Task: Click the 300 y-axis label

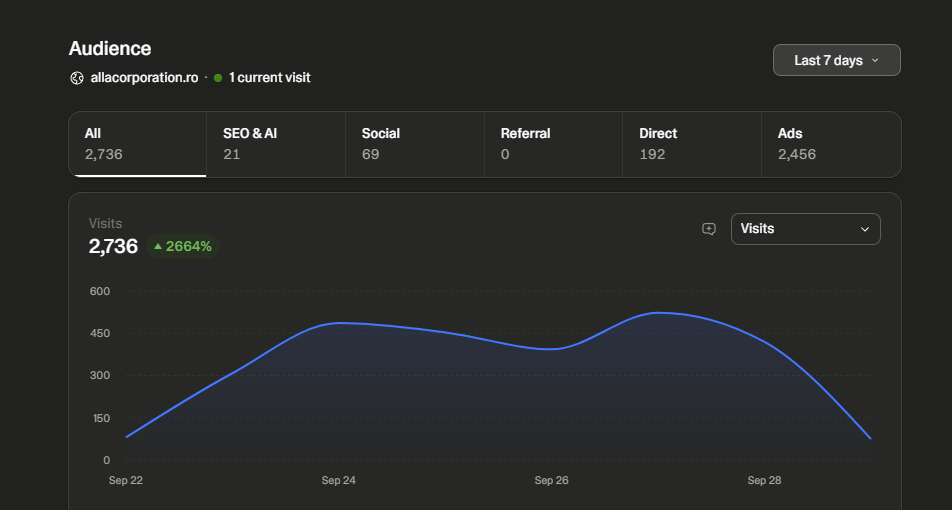Action: point(100,375)
